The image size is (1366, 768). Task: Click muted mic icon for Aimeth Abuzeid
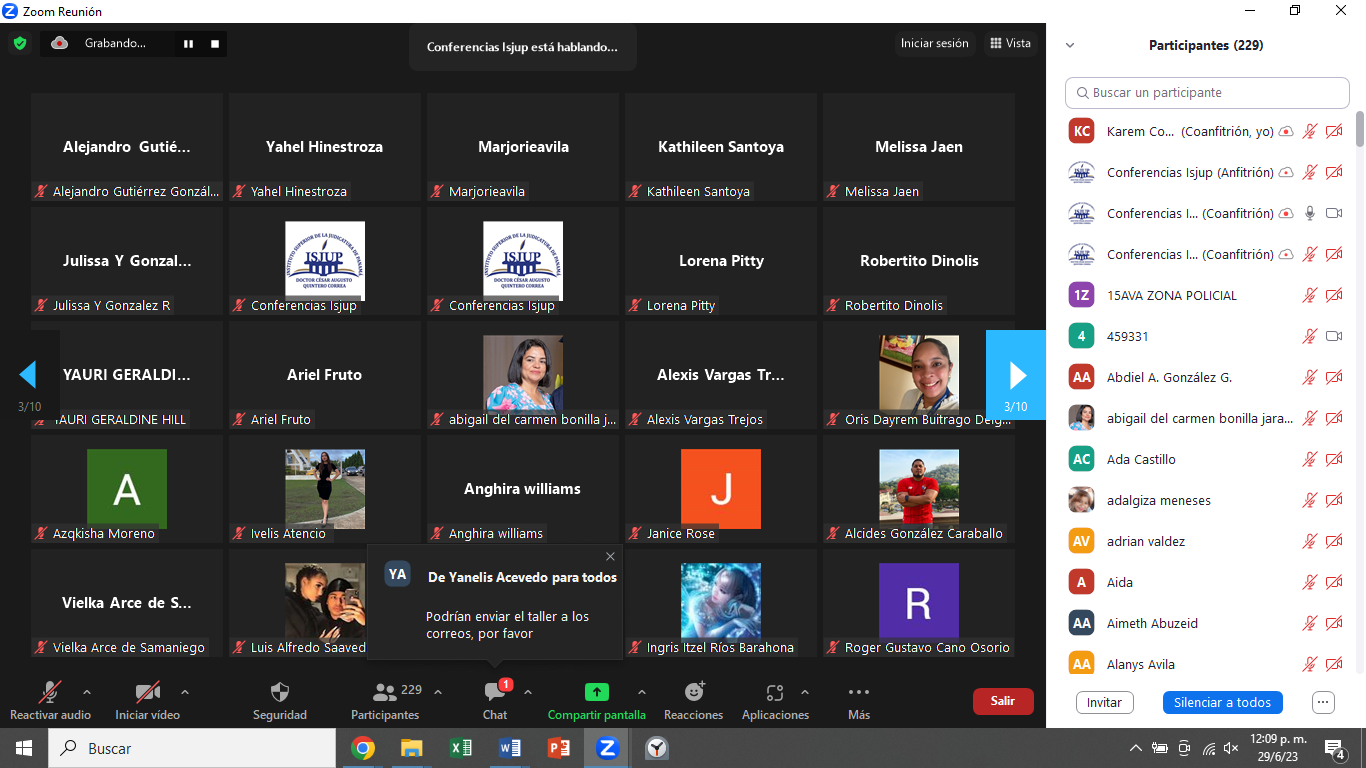coord(1310,623)
